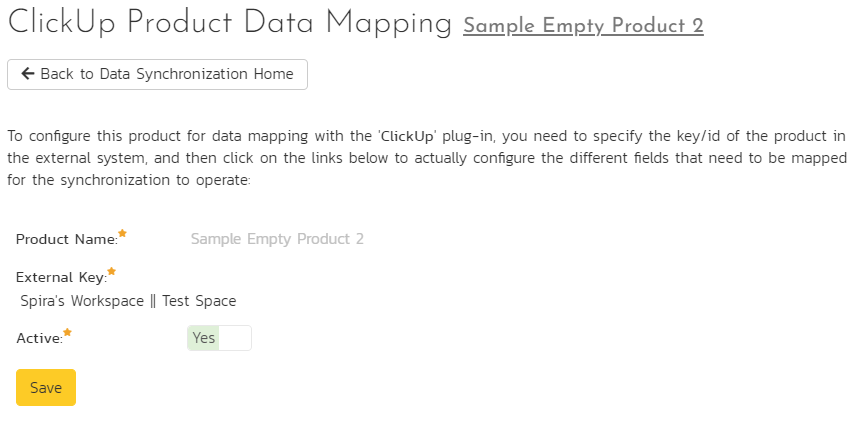Click the External Key label
This screenshot has width=860, height=423.
61,278
